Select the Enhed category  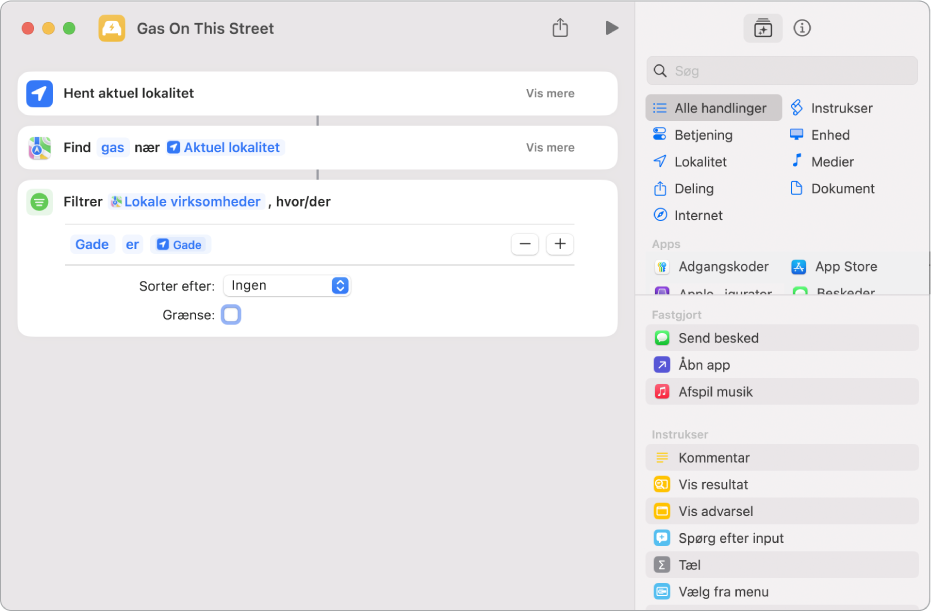tap(820, 135)
